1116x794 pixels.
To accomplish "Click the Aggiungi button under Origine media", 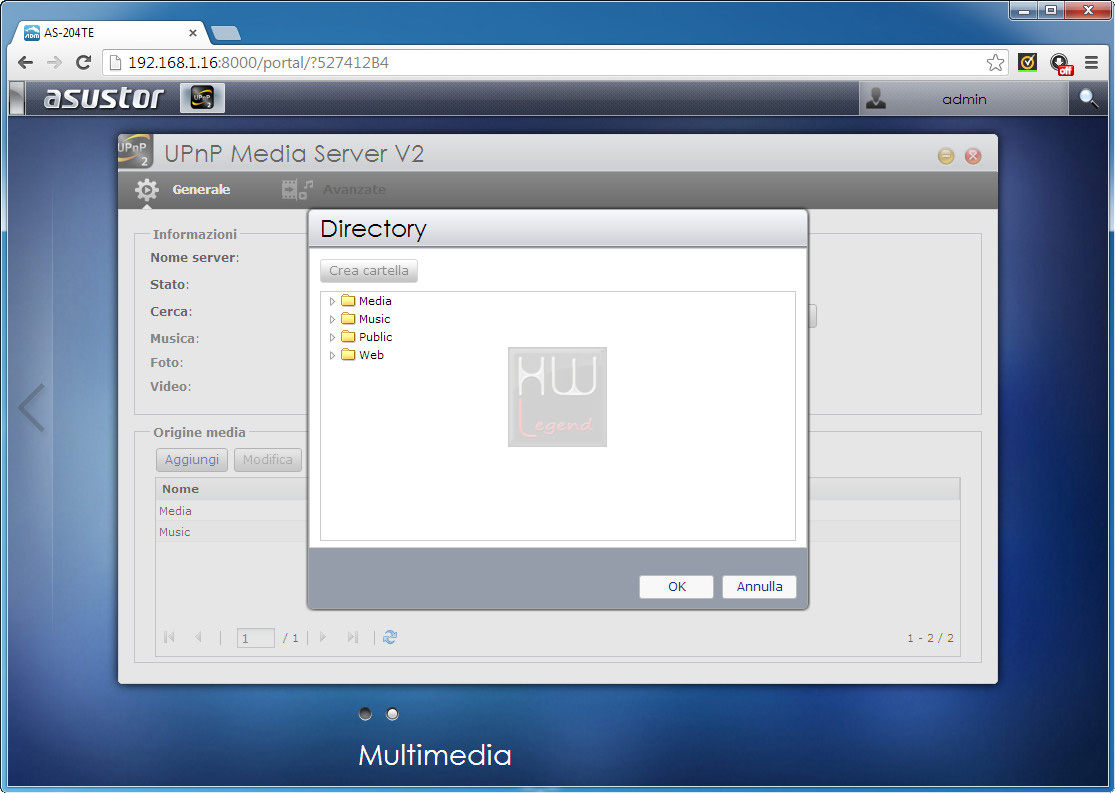I will pos(191,460).
